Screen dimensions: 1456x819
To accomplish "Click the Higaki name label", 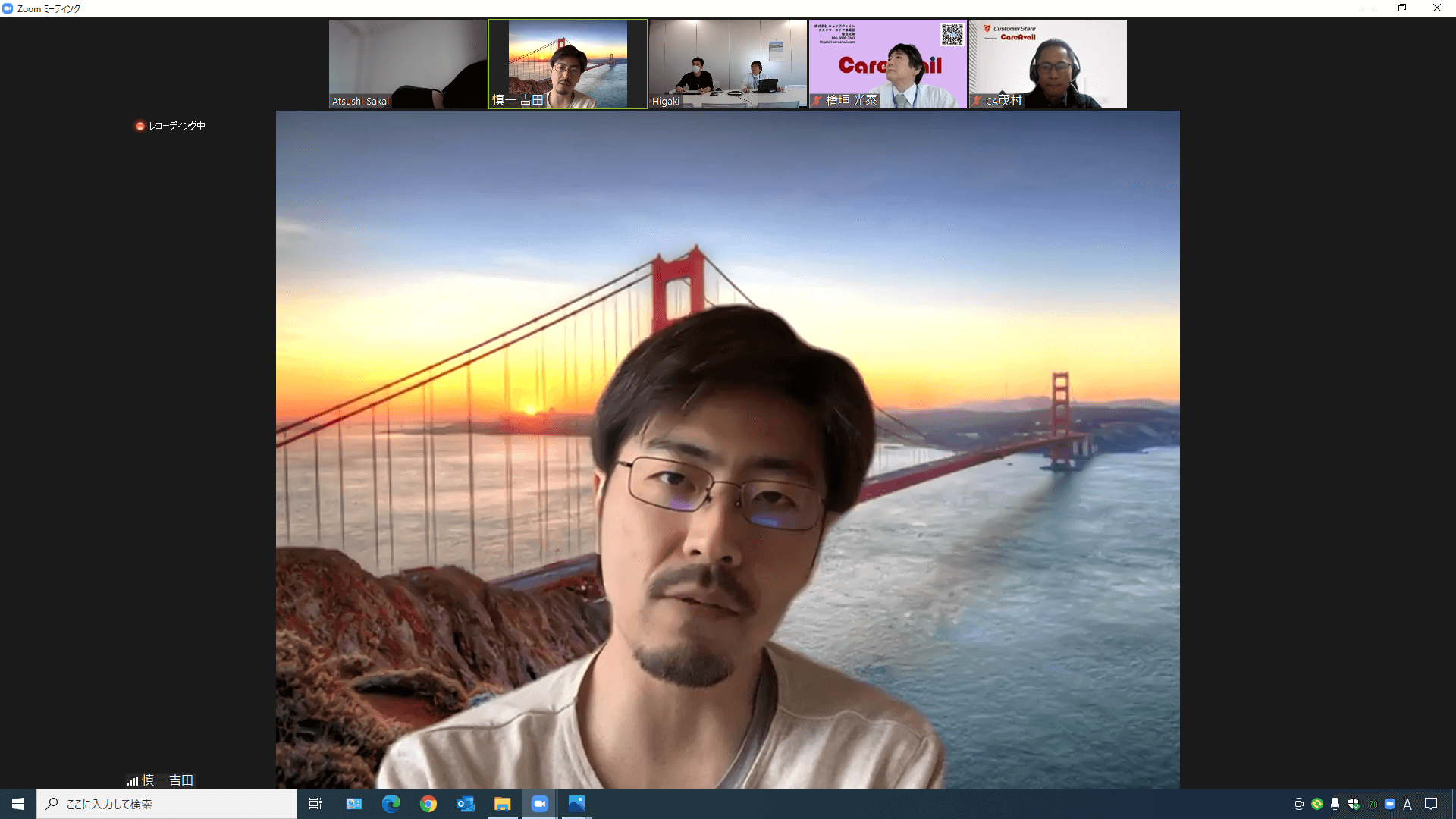I will coord(666,102).
